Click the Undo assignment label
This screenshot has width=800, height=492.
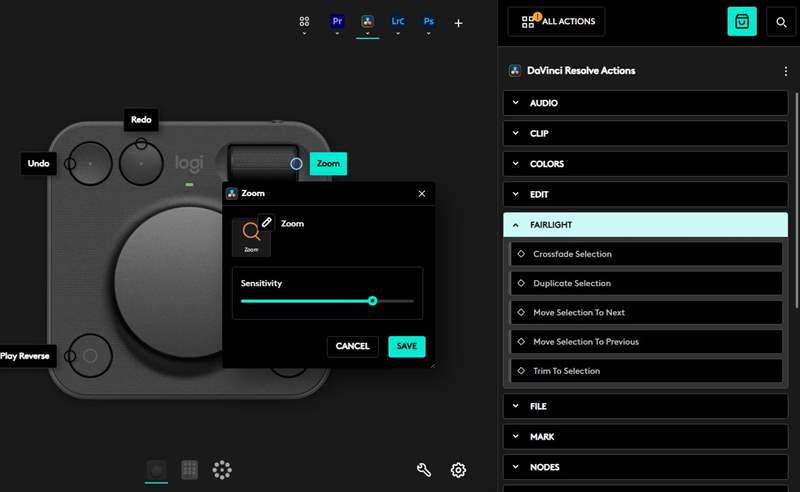coord(38,163)
